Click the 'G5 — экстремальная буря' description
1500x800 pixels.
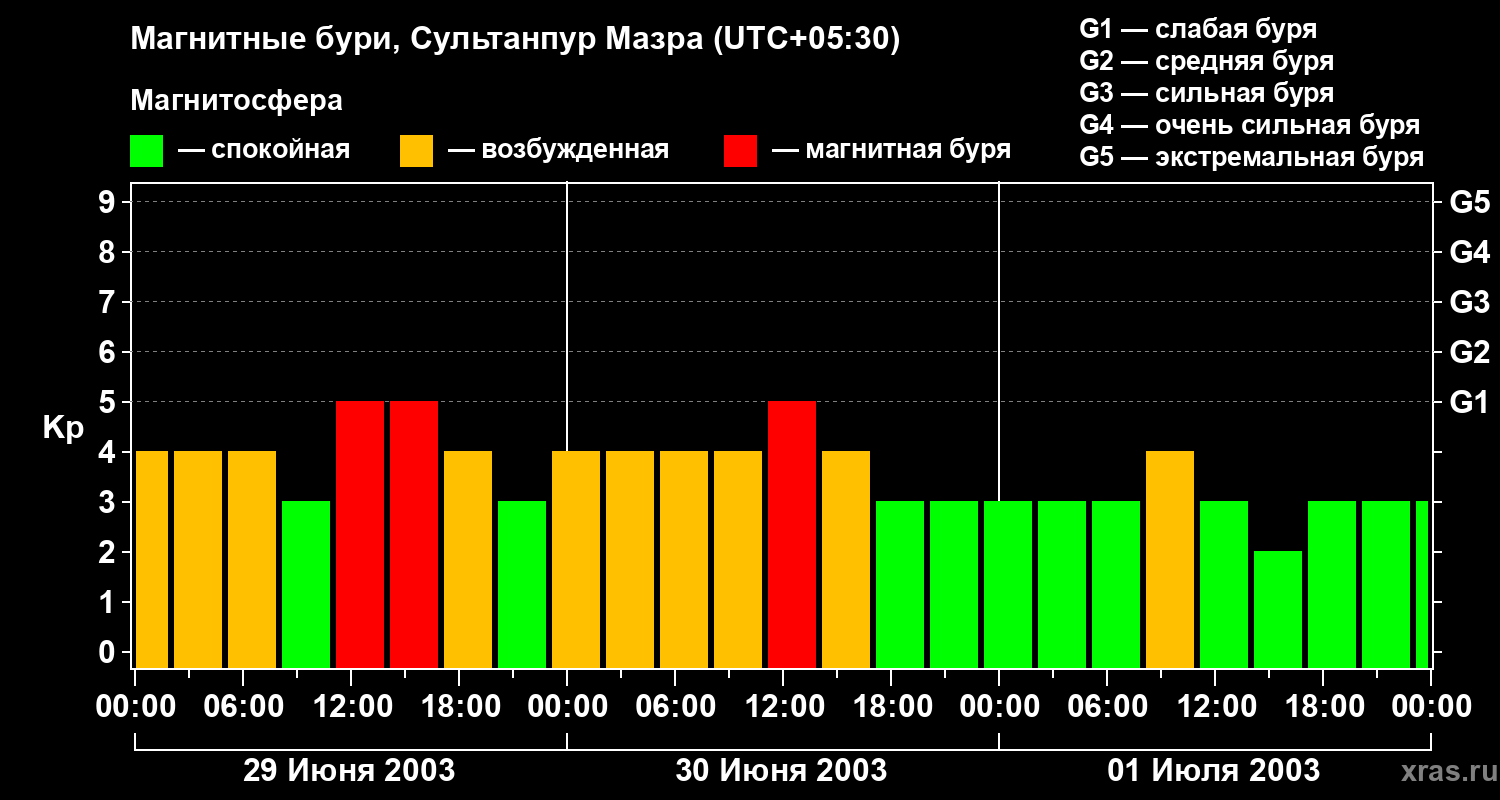click(x=1252, y=158)
